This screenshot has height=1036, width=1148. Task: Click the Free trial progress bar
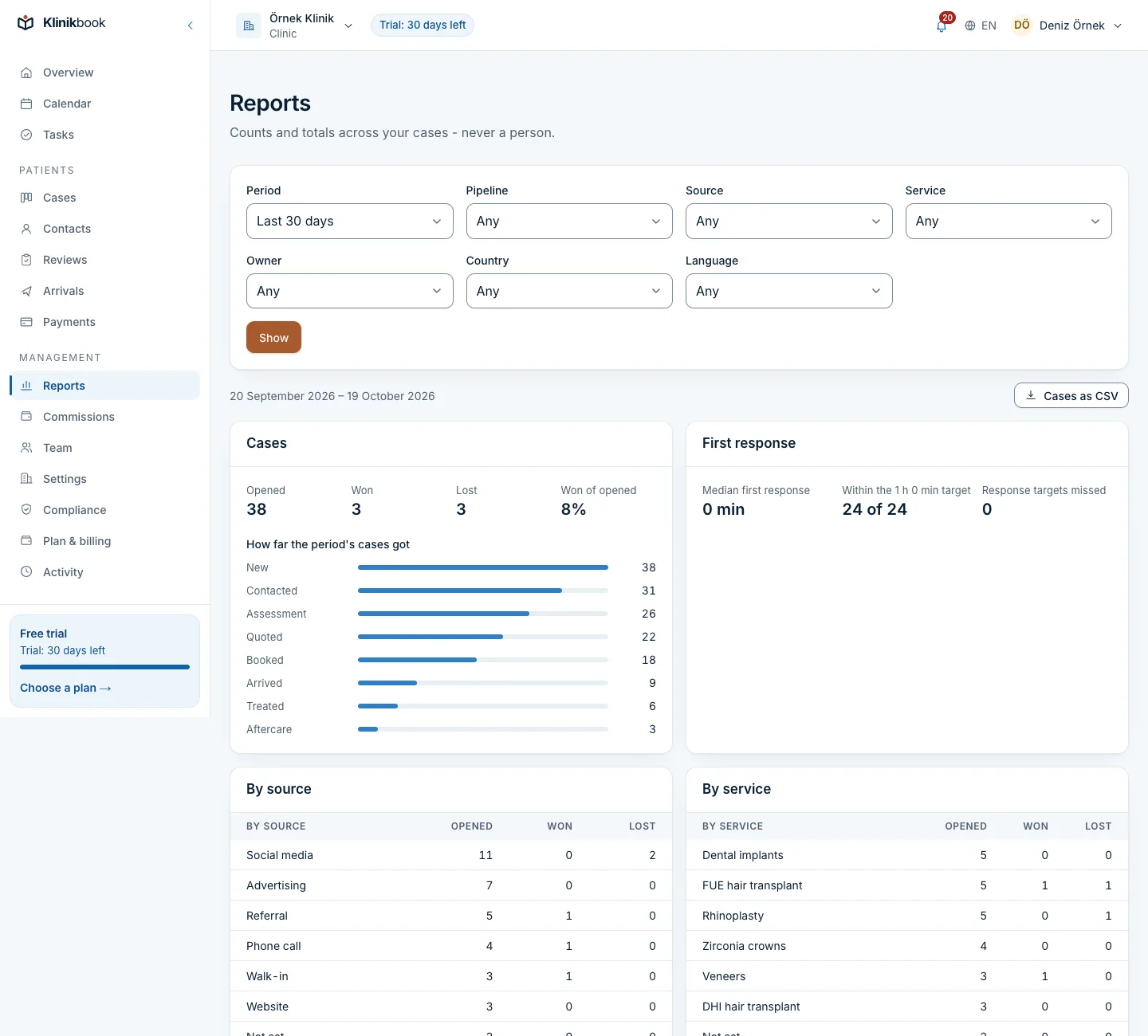click(x=104, y=667)
